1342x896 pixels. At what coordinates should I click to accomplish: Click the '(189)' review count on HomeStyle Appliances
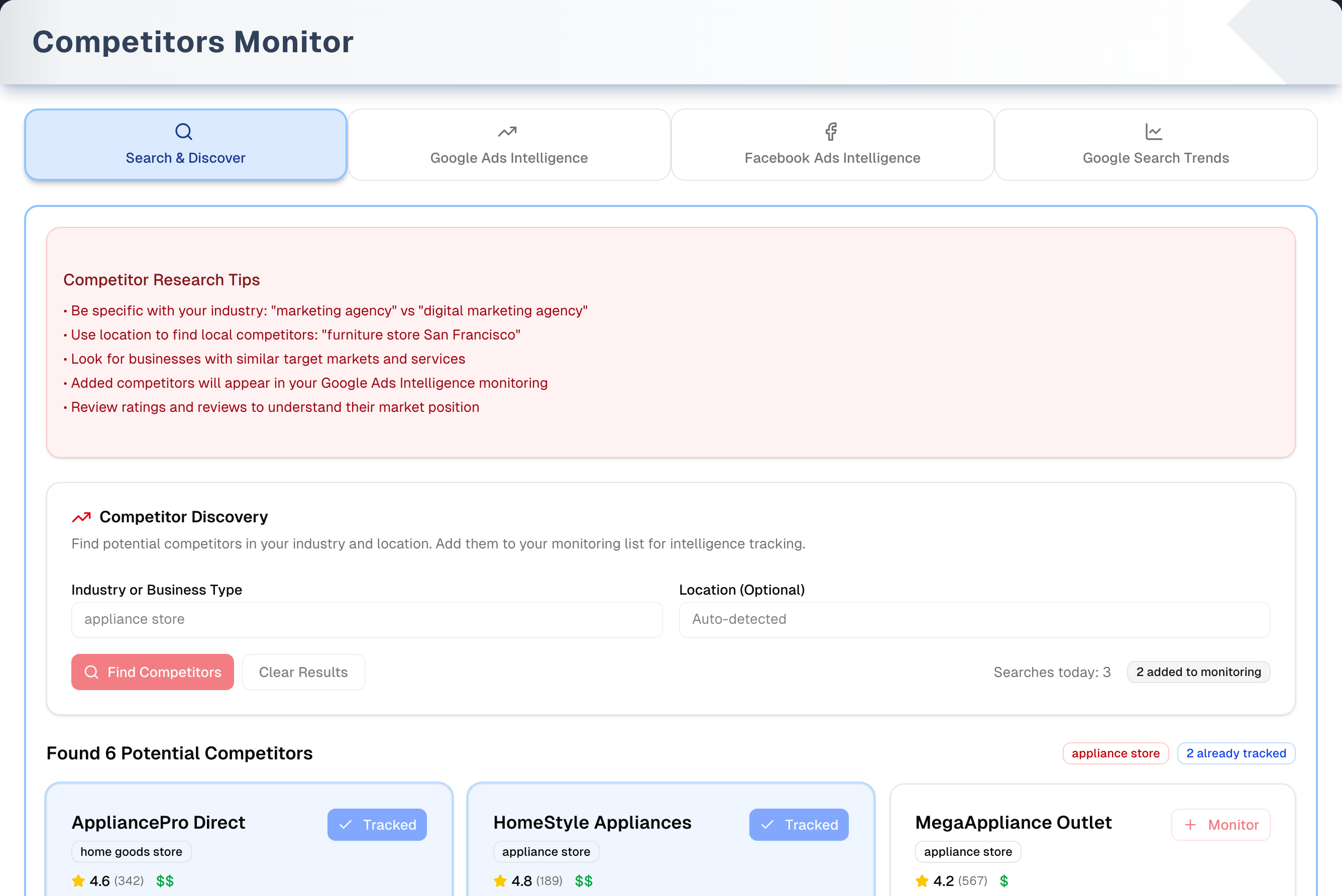click(x=549, y=880)
